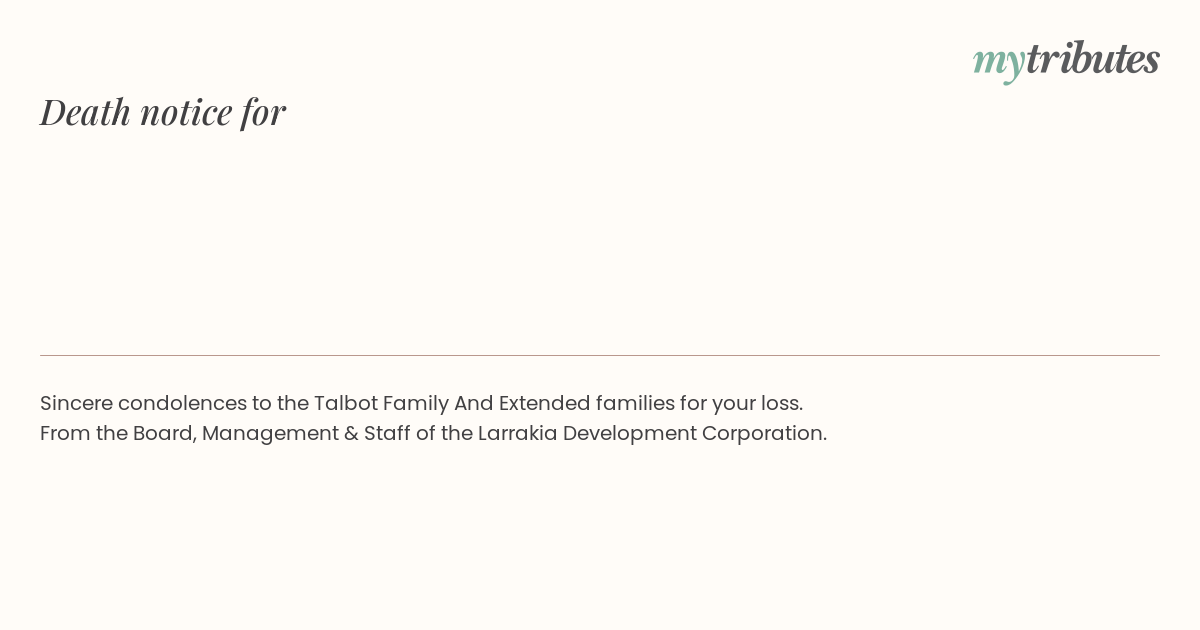The image size is (1200, 630).
Task: Click the horizontal divider line
Action: (600, 355)
